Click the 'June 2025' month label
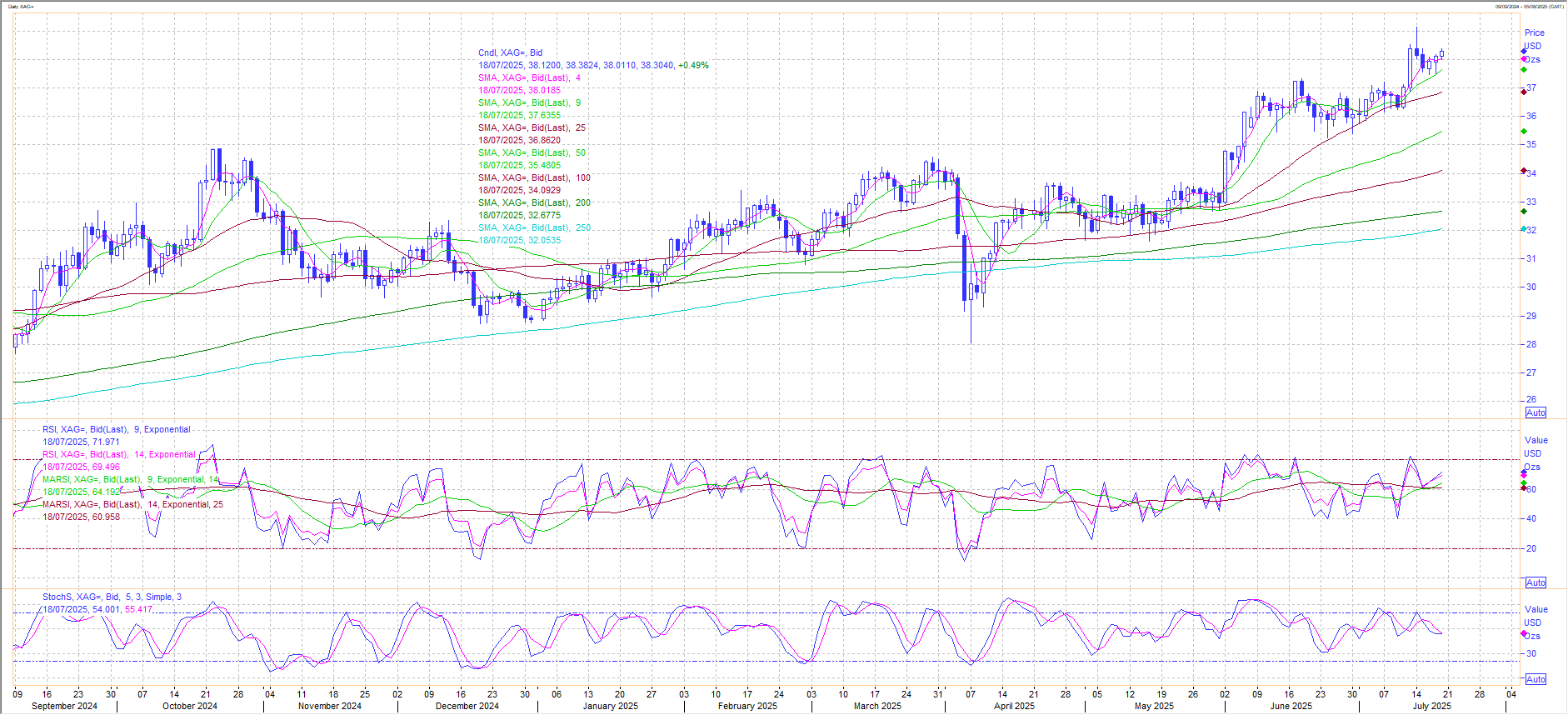Image resolution: width=1568 pixels, height=715 pixels. 1291,706
